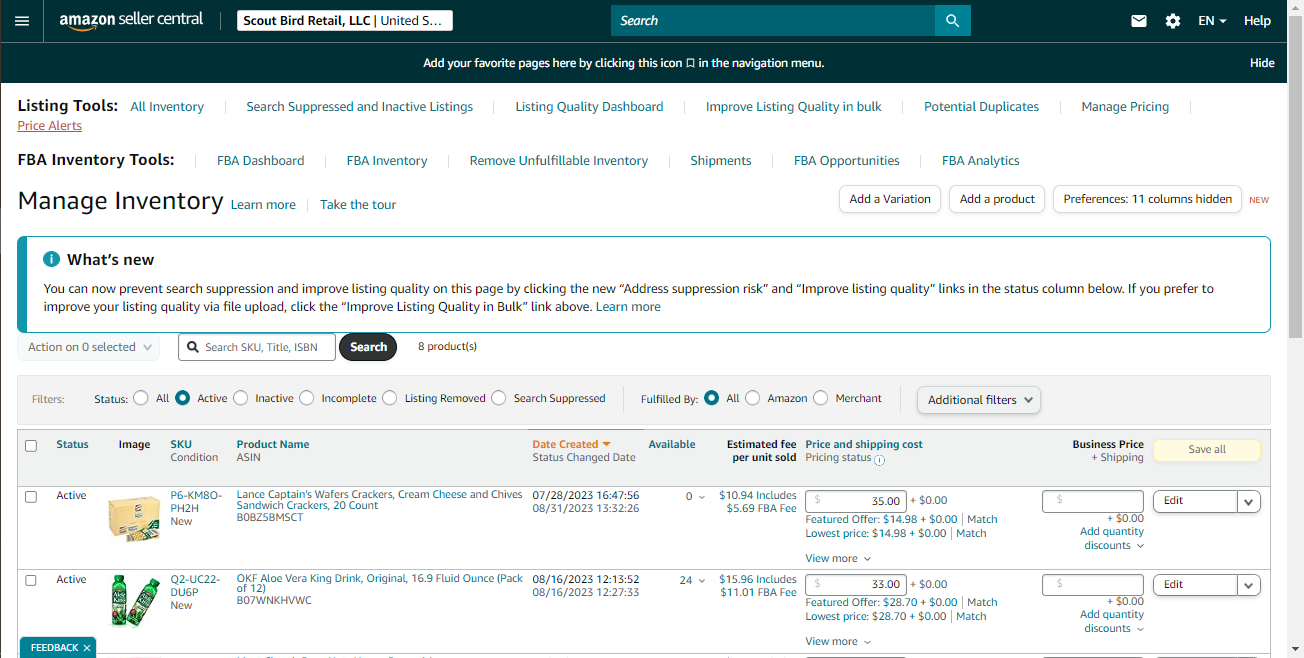
Task: Open Listing Quality Dashboard
Action: 589,107
